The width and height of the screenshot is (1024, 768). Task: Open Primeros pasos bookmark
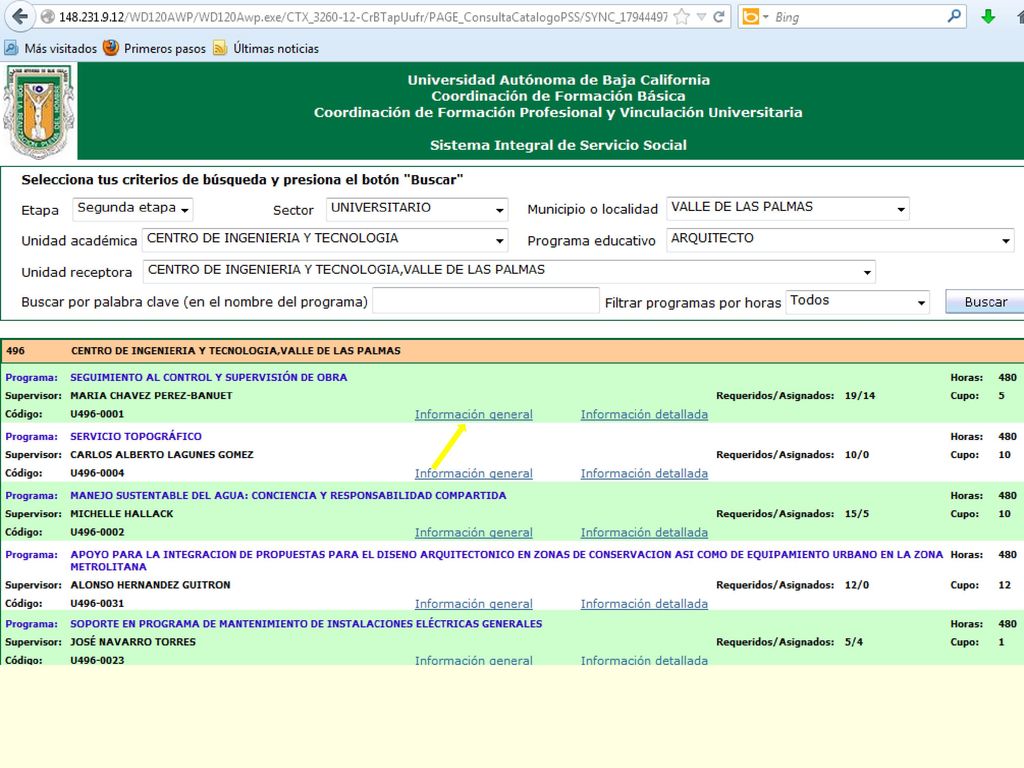[155, 48]
